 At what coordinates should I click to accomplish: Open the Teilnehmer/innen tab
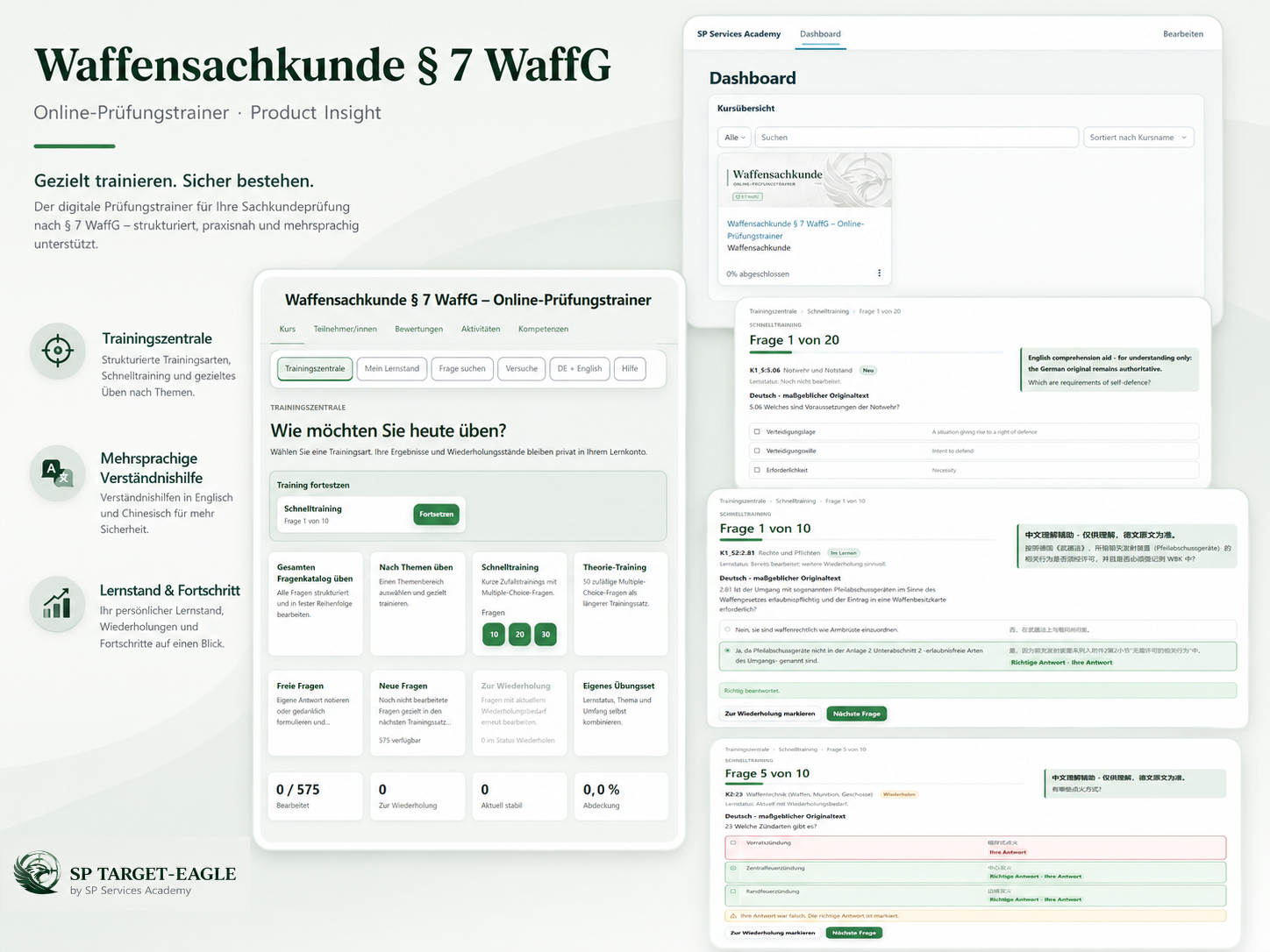[346, 329]
